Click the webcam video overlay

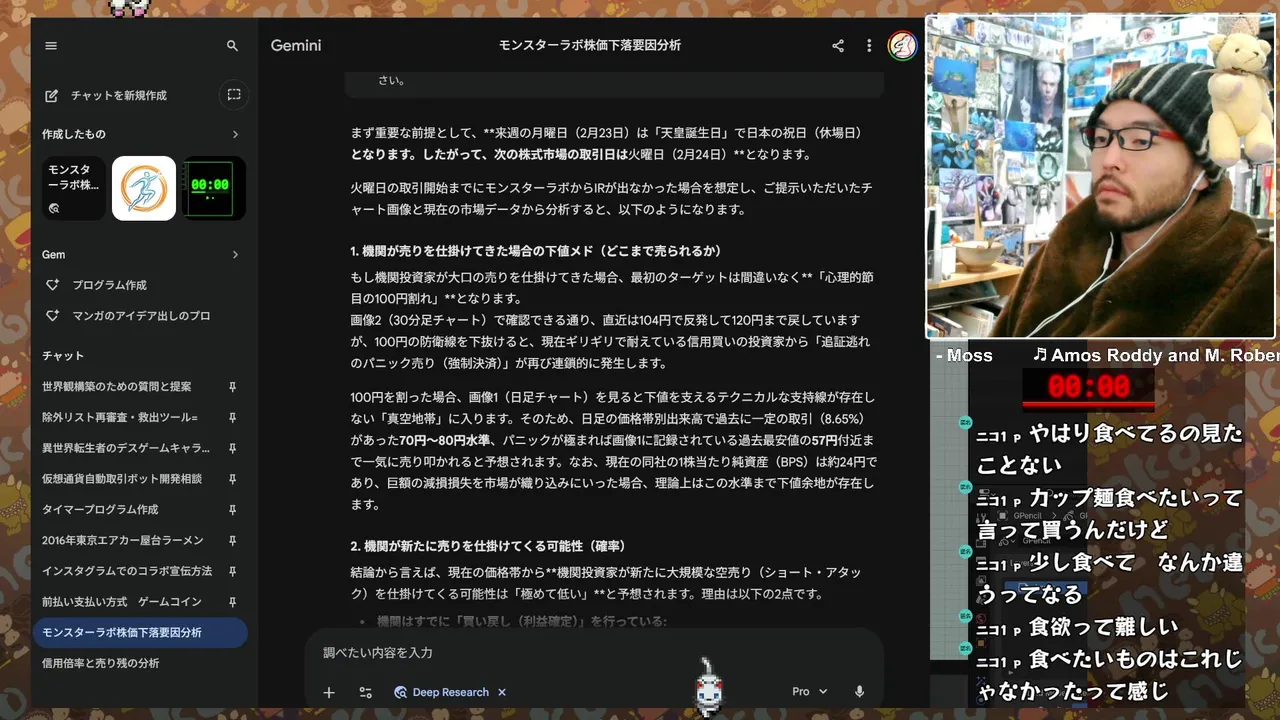1100,177
